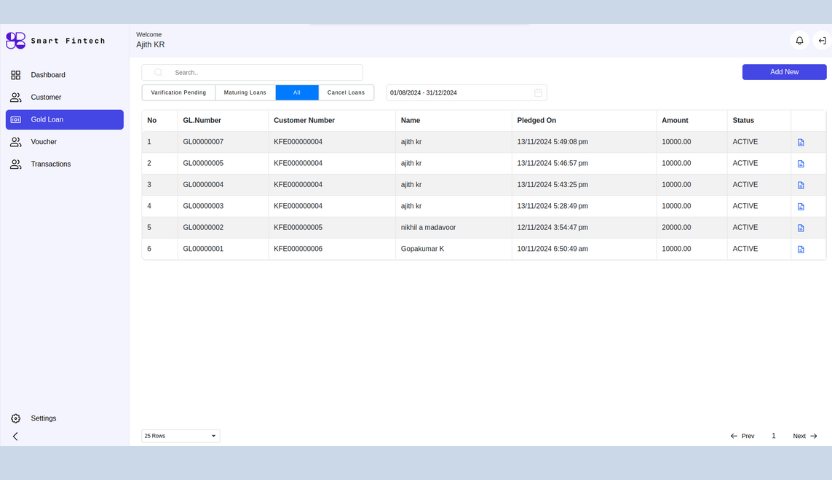The image size is (832, 480).
Task: Click the Gold Loan sidebar icon
Action: click(16, 119)
